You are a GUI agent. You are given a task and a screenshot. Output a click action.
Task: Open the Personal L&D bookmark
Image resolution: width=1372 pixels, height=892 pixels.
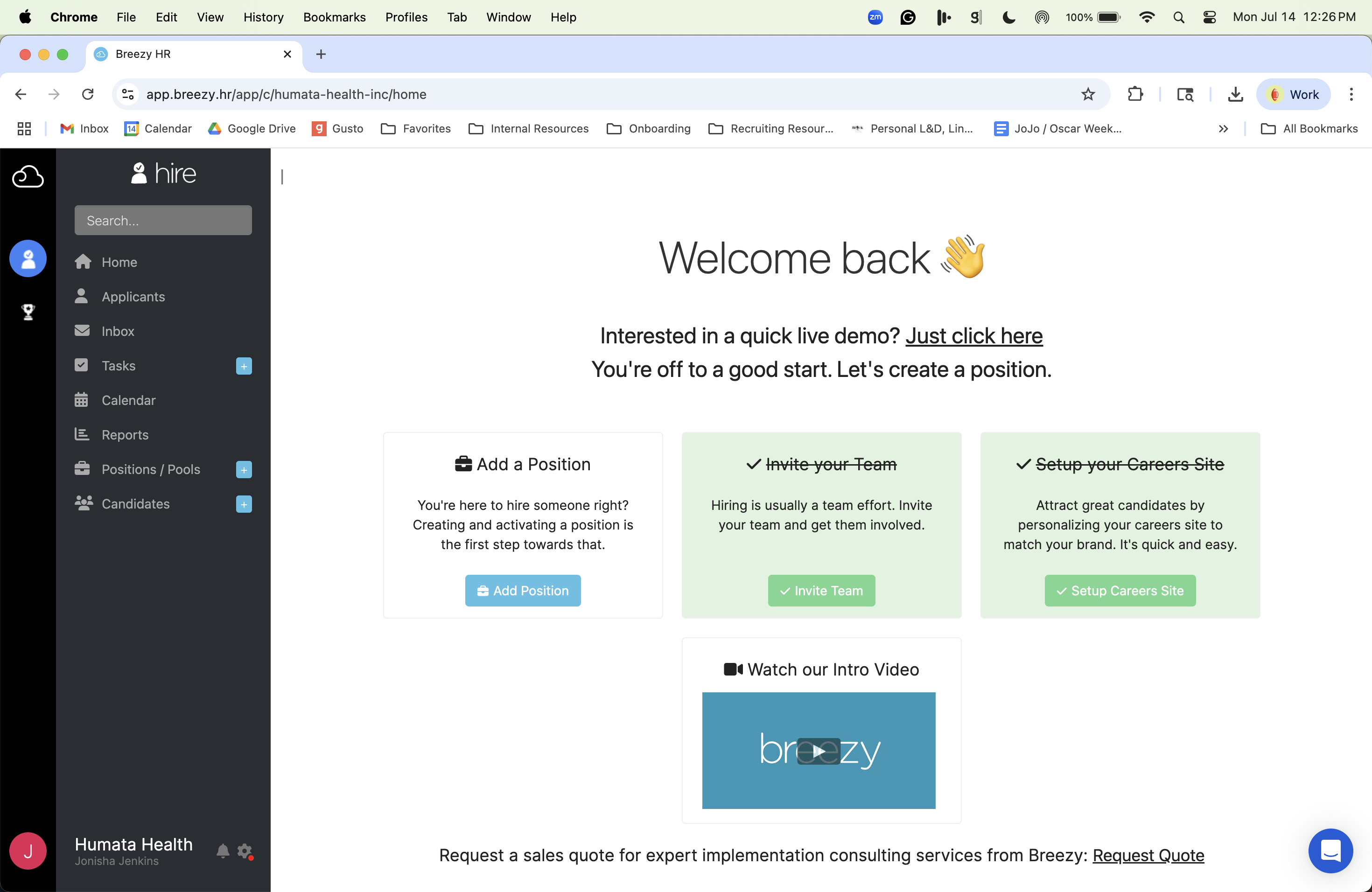[x=912, y=128]
